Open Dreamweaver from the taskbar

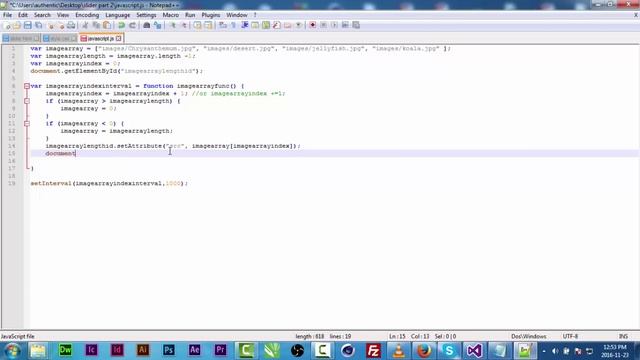65,350
